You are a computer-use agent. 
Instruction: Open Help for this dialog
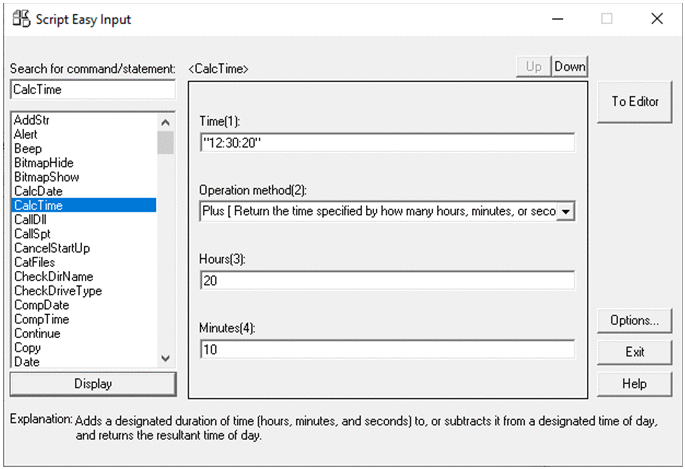[x=634, y=384]
